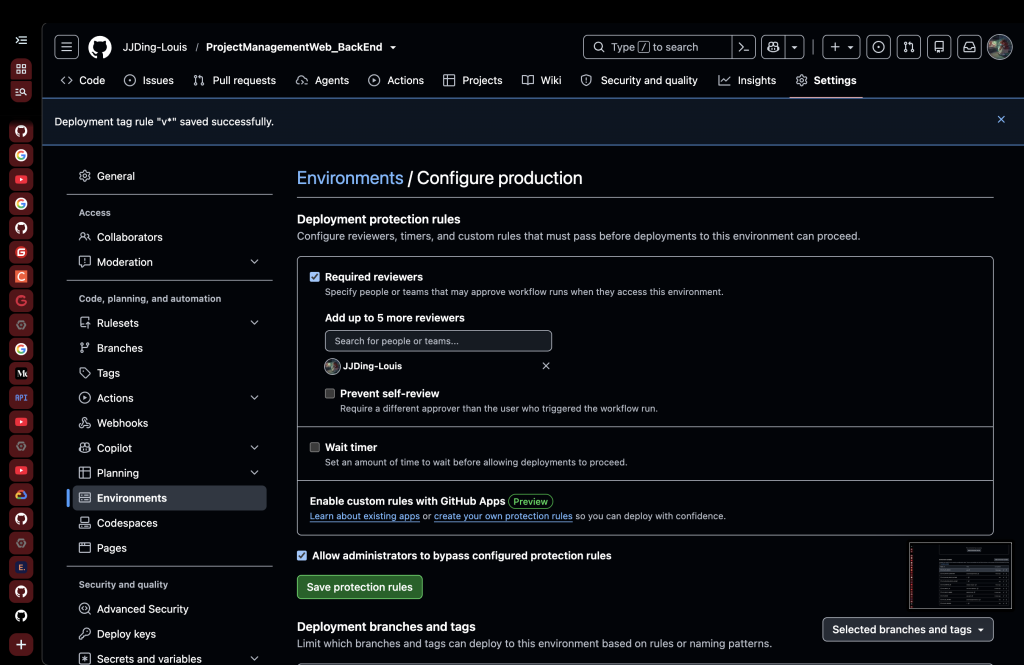The height and width of the screenshot is (665, 1024).
Task: Open Selected branches and tags dropdown
Action: click(908, 630)
